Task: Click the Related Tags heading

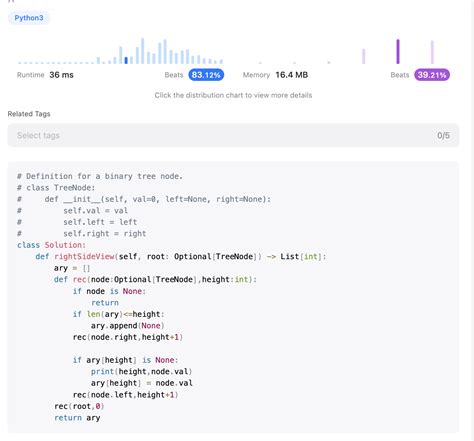Action: (29, 114)
